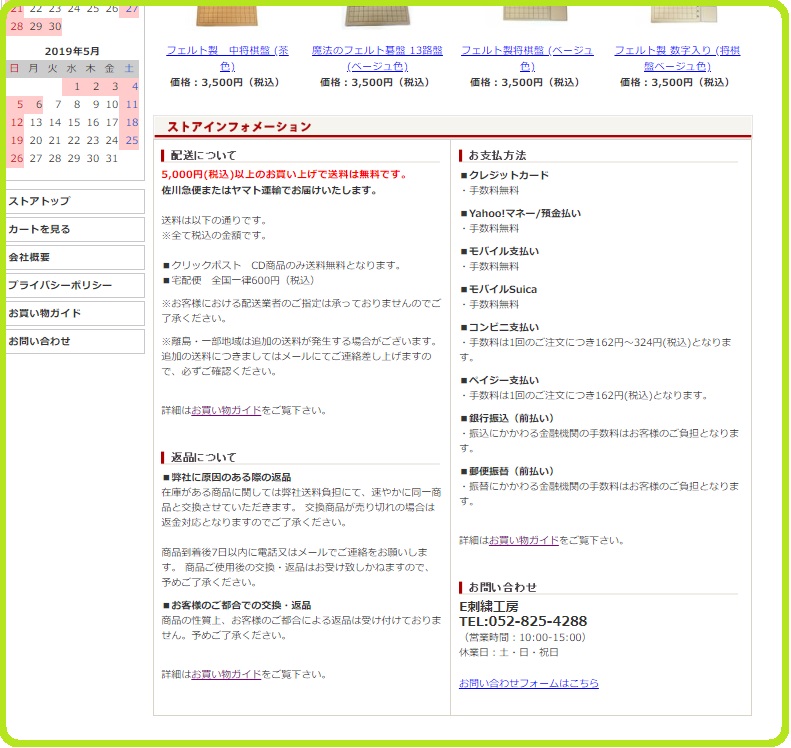The width and height of the screenshot is (791, 748).
Task: Select the お客様のご都合での交換・返品 subheading
Action: 237,605
